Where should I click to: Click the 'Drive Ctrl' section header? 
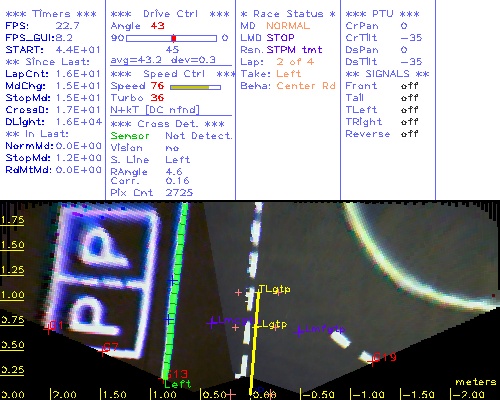click(170, 14)
